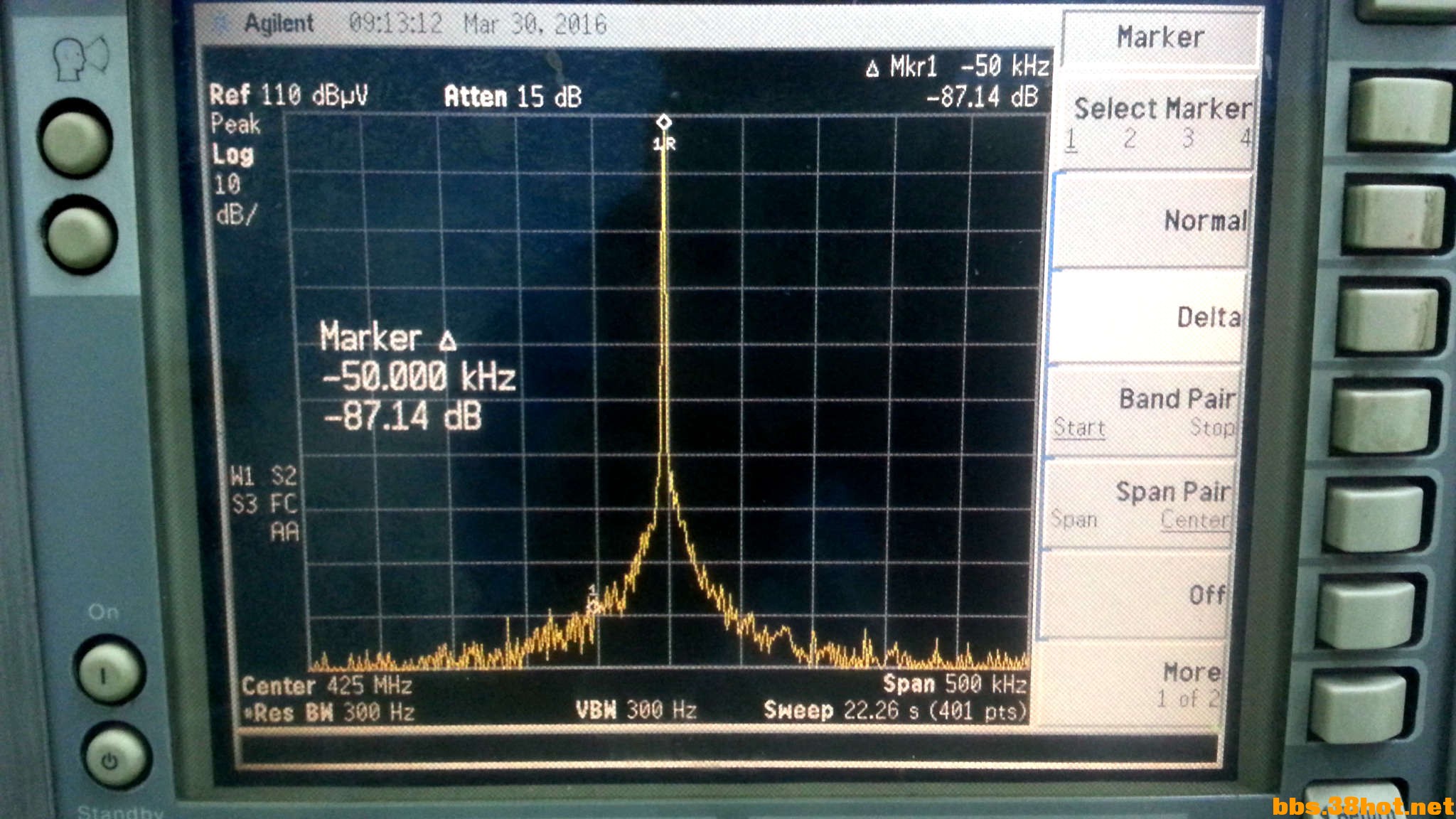The width and height of the screenshot is (1456, 819).
Task: Click the -50.000 kHz marker value
Action: [419, 376]
